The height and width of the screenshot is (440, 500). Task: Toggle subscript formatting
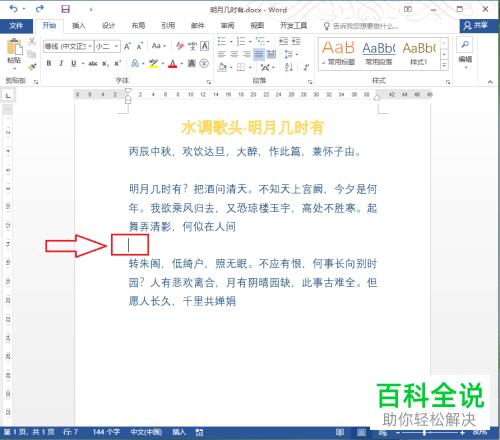coord(105,63)
